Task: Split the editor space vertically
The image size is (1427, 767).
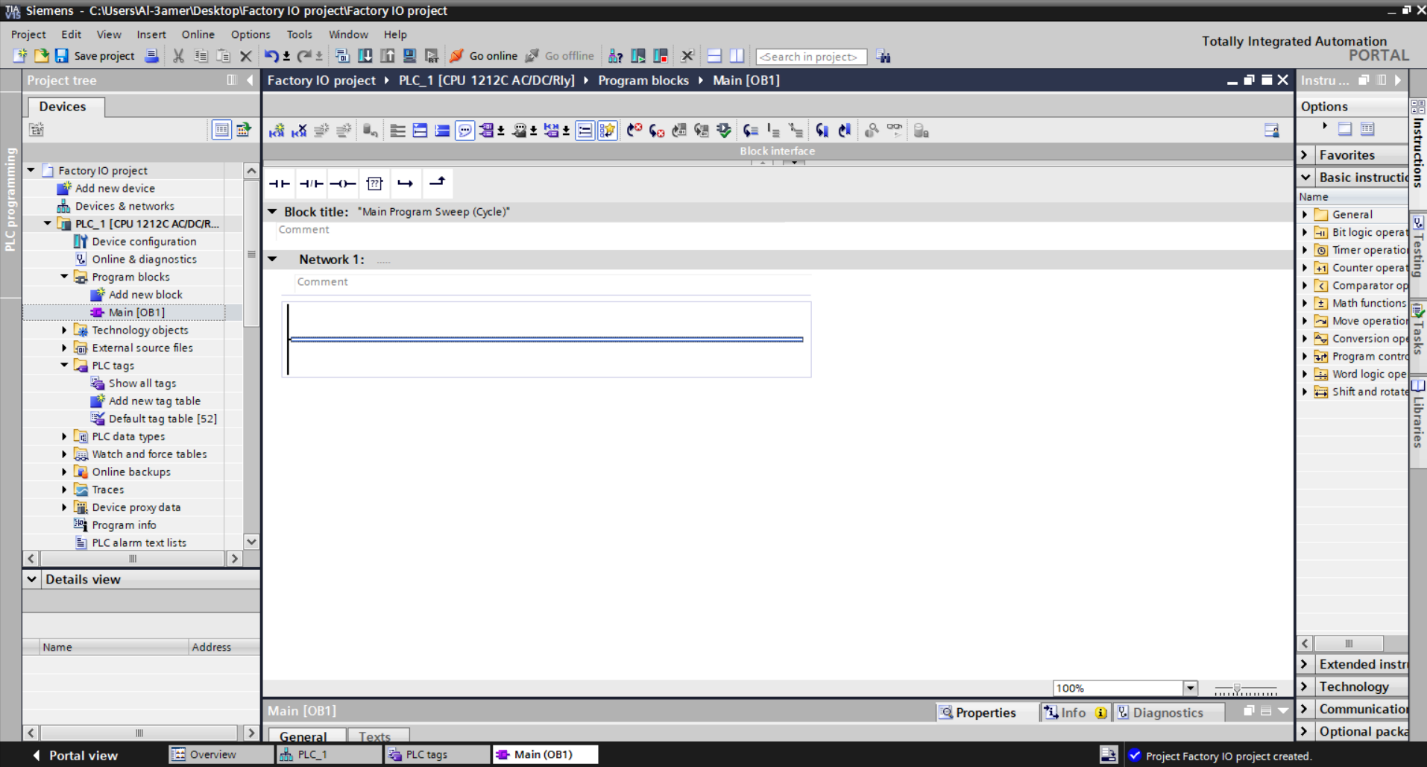Action: tap(737, 56)
